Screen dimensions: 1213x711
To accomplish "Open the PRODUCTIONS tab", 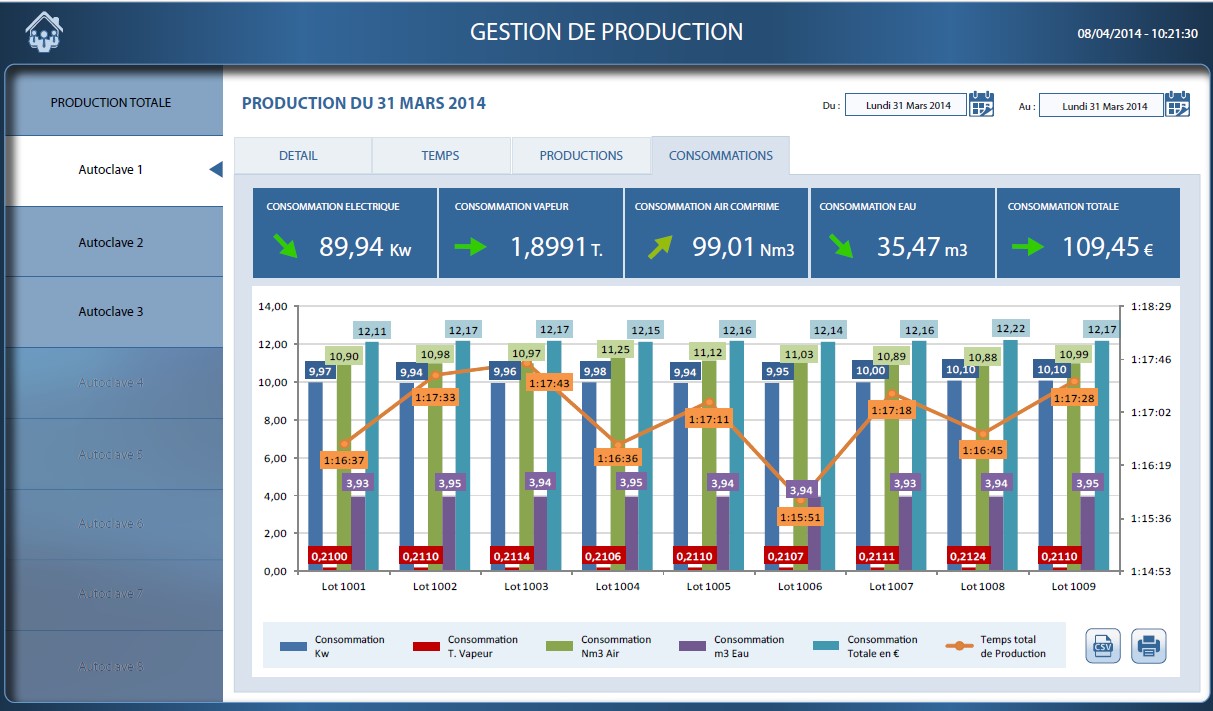I will click(x=581, y=156).
